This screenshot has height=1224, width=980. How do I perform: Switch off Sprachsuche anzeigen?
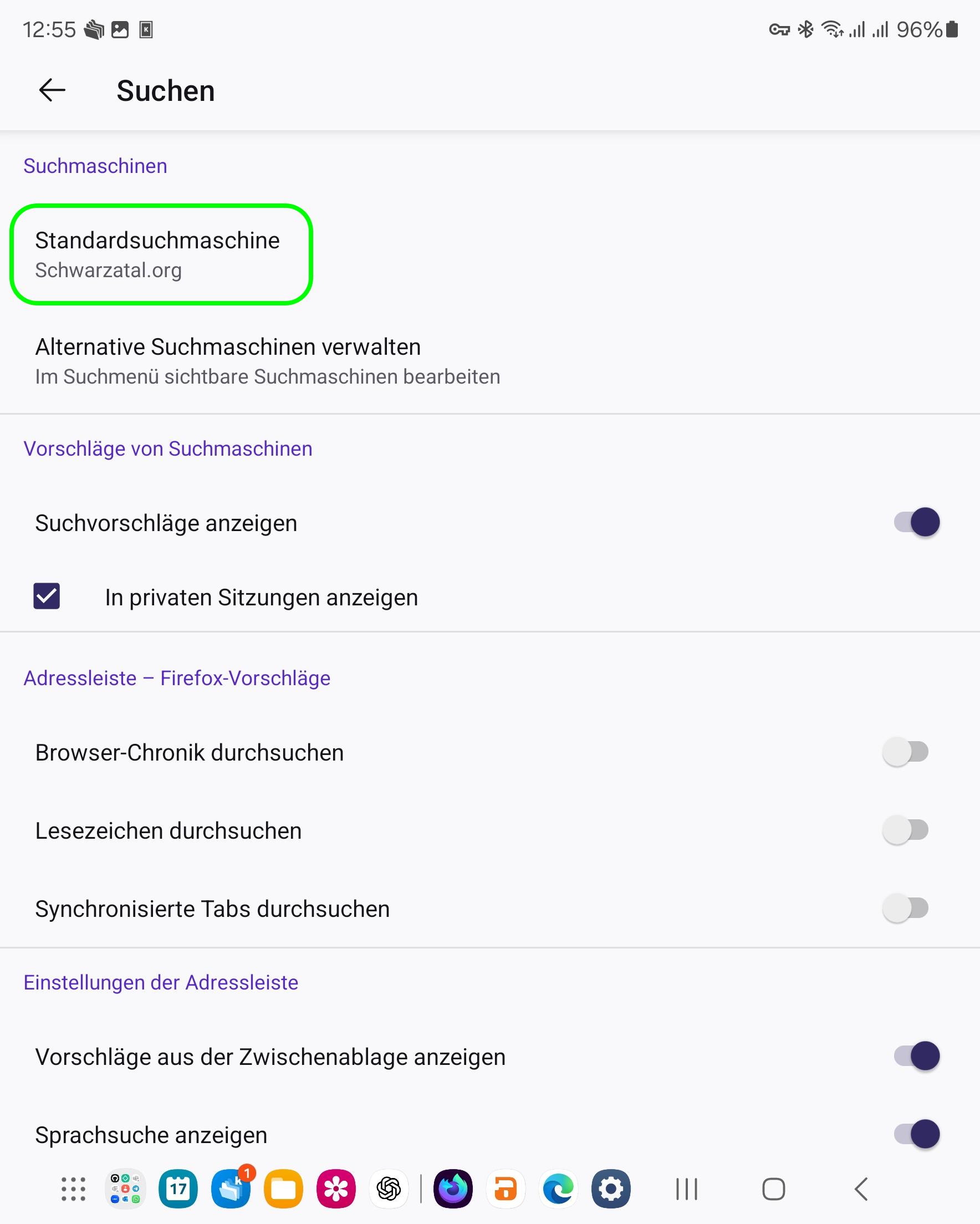coord(916,1134)
